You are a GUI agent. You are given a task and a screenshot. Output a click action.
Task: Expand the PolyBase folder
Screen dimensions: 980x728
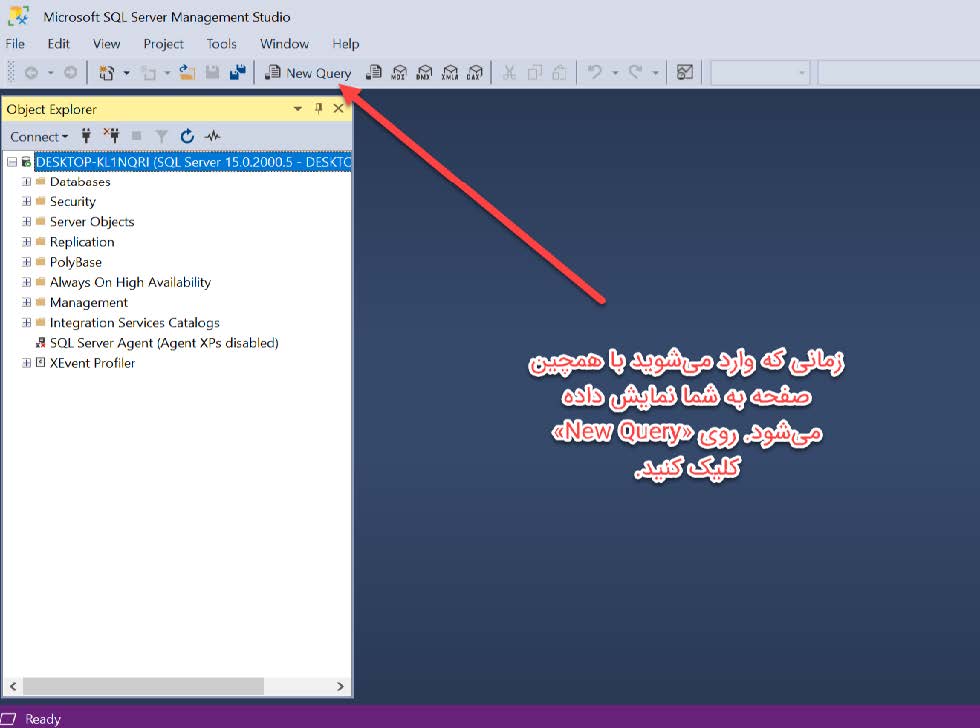[x=26, y=262]
